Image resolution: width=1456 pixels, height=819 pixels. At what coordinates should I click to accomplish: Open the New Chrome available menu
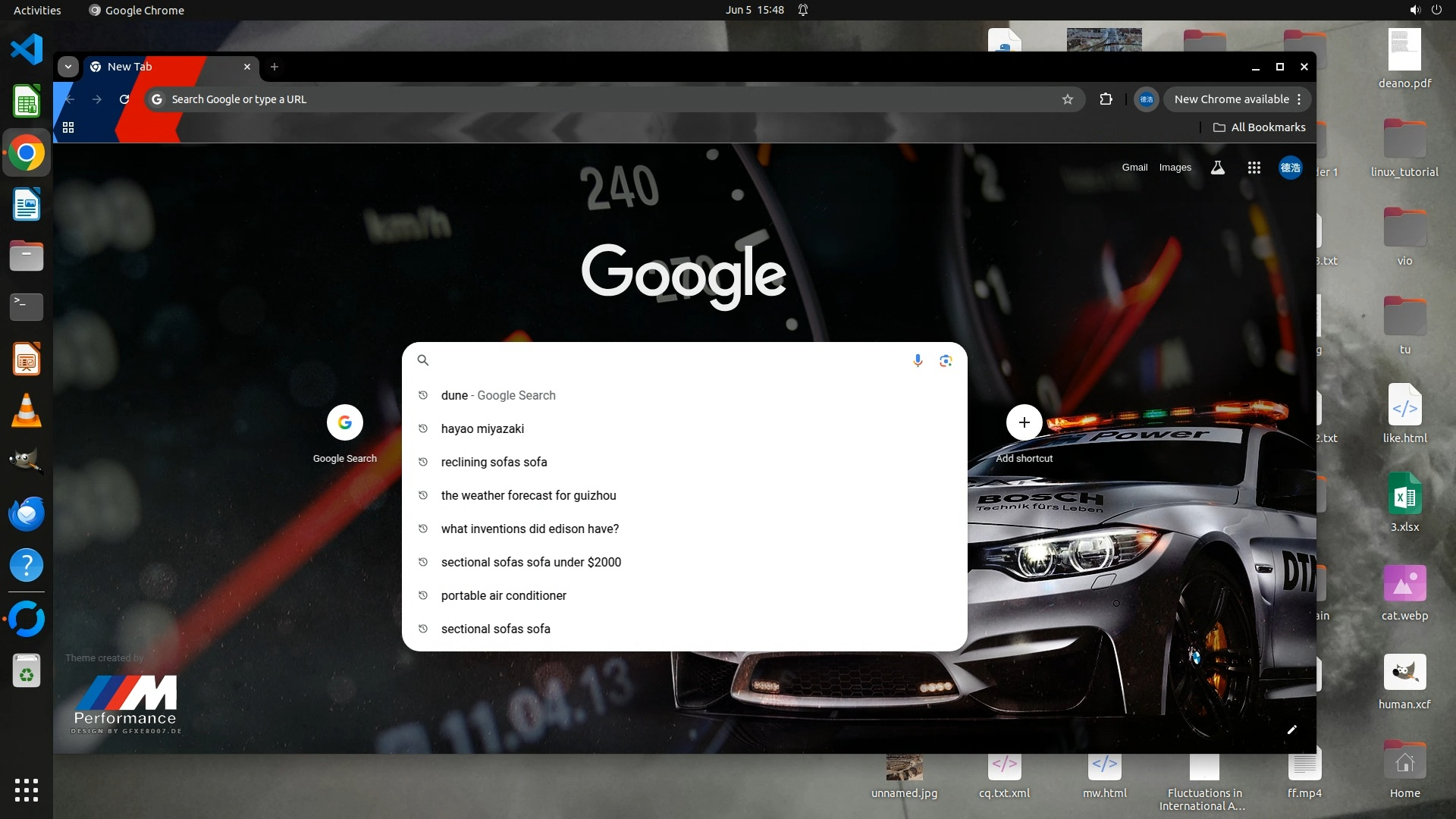[1238, 99]
